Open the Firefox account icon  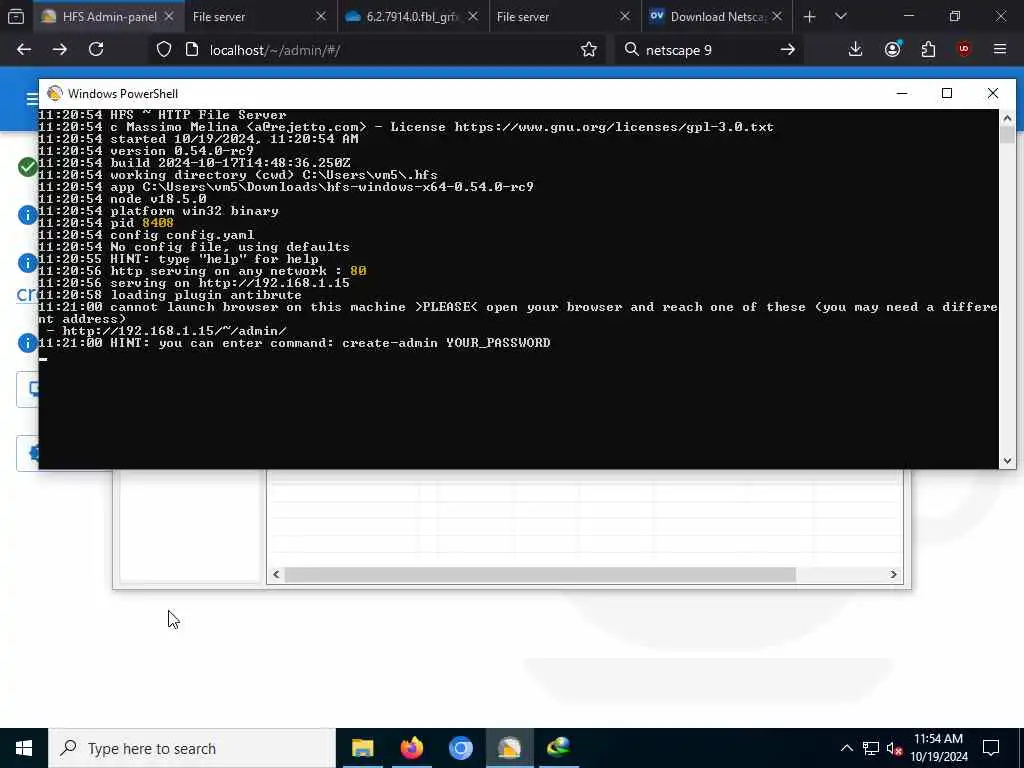coord(893,50)
